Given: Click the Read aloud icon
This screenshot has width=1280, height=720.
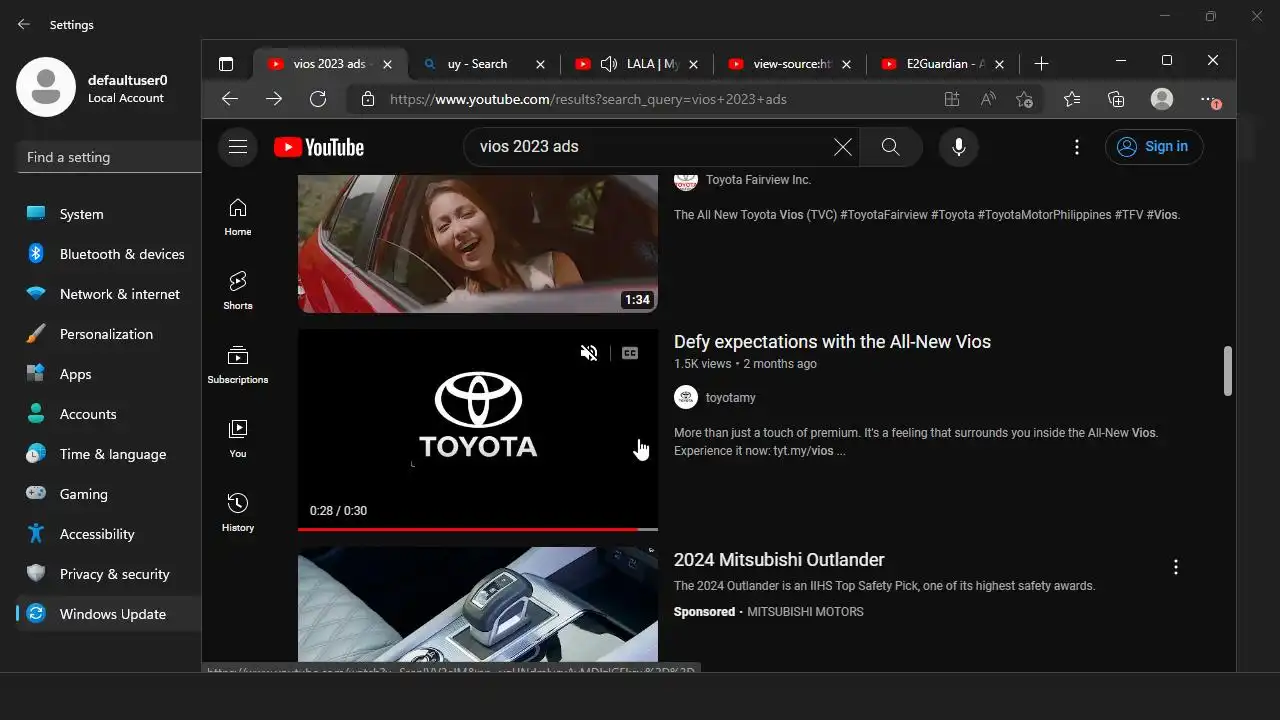Looking at the screenshot, I should coord(988,99).
